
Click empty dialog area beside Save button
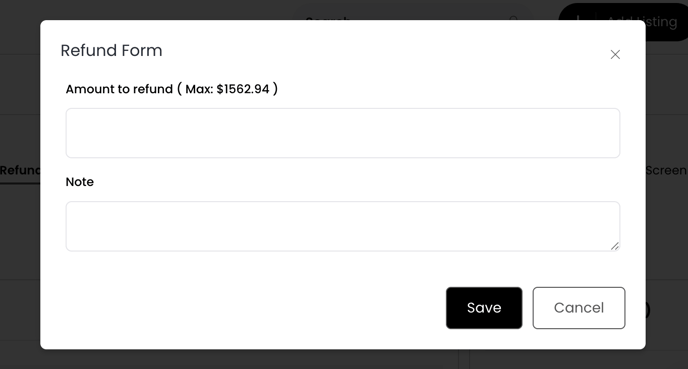[254, 308]
